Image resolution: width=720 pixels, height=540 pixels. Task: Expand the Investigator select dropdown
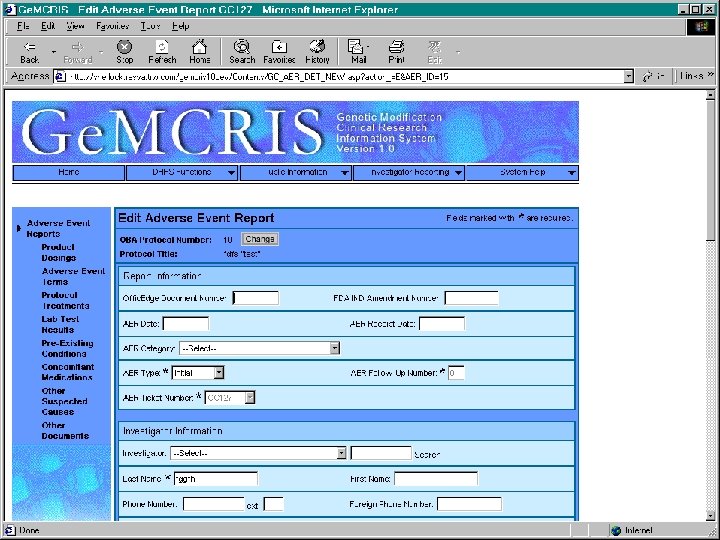[x=341, y=453]
